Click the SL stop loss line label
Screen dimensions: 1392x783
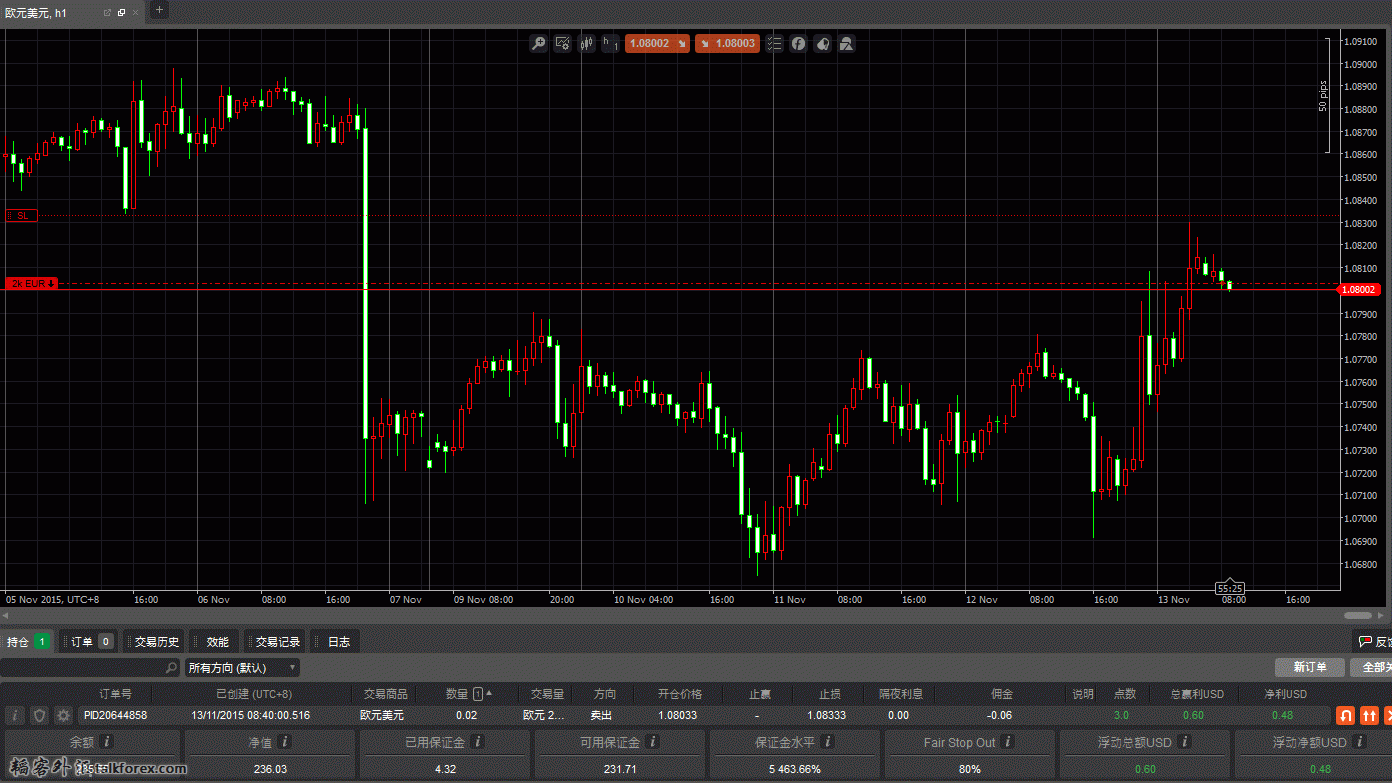[21, 215]
